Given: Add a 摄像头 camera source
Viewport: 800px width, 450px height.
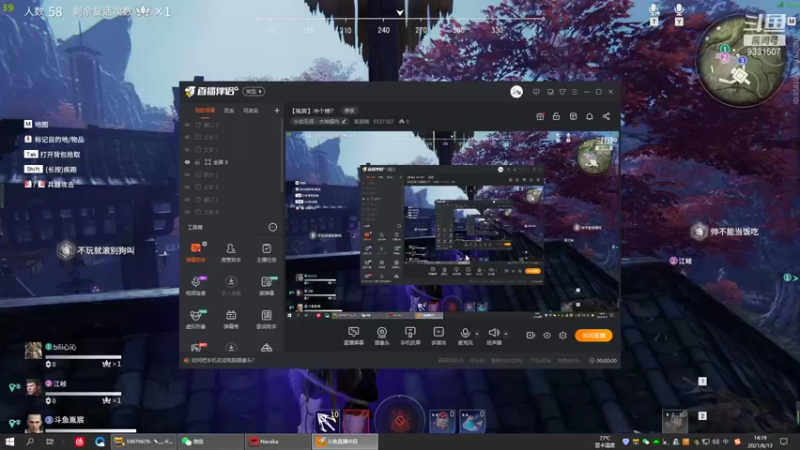Looking at the screenshot, I should pyautogui.click(x=382, y=336).
